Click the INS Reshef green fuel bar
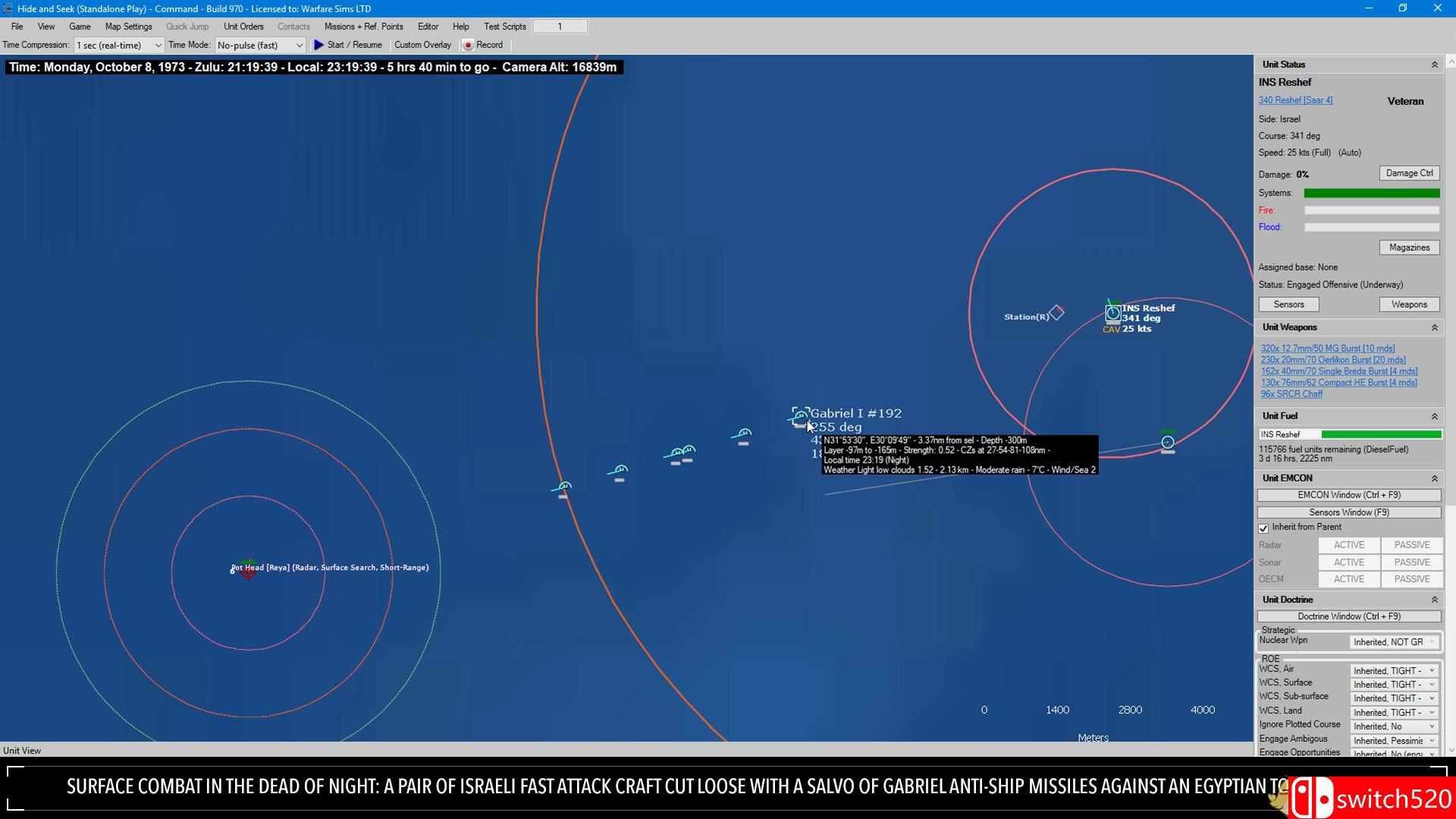Image resolution: width=1456 pixels, height=819 pixels. coord(1381,435)
